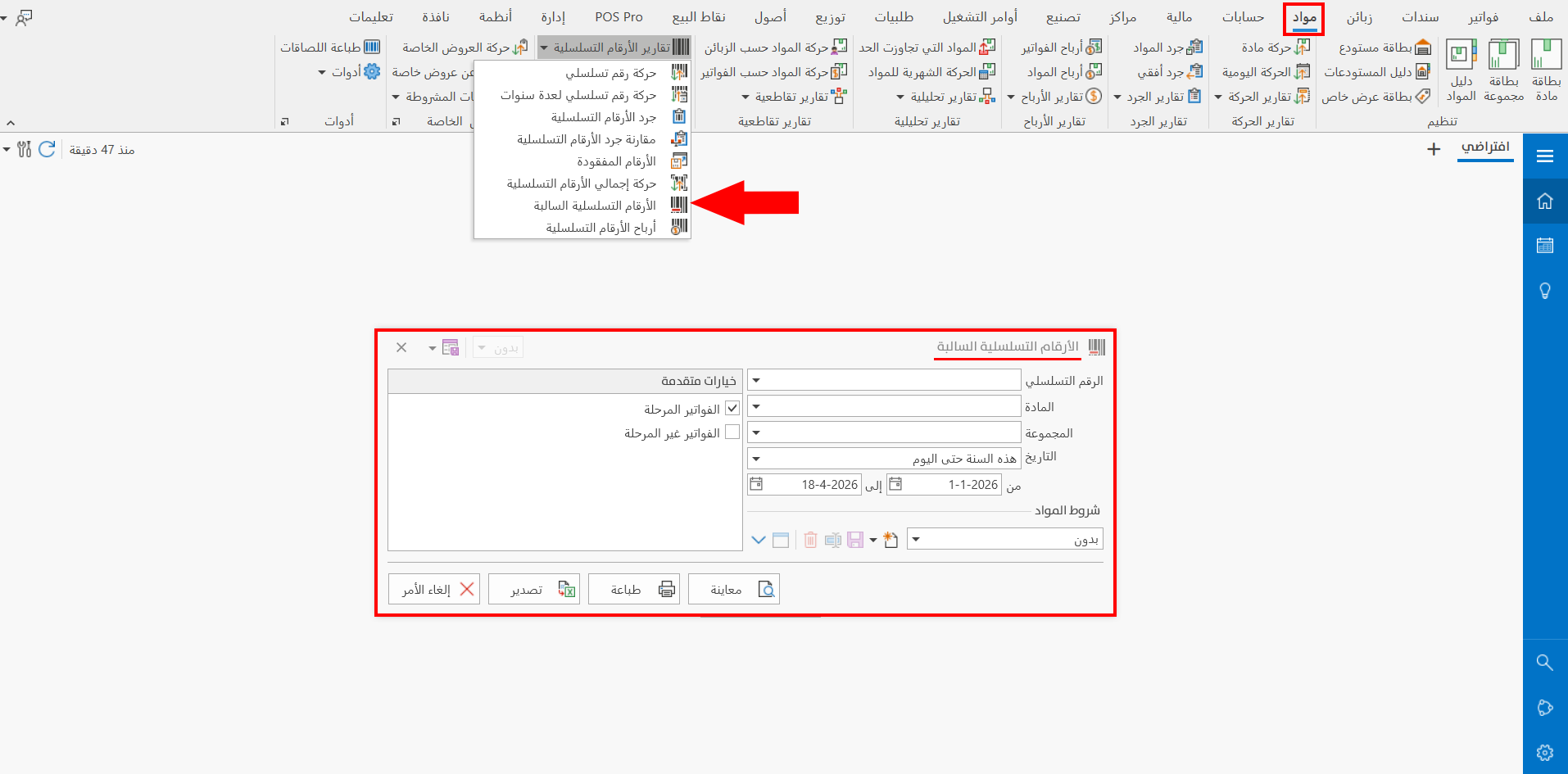Open دليل المواد items guide
This screenshot has height=774, width=1568.
click(x=1461, y=70)
